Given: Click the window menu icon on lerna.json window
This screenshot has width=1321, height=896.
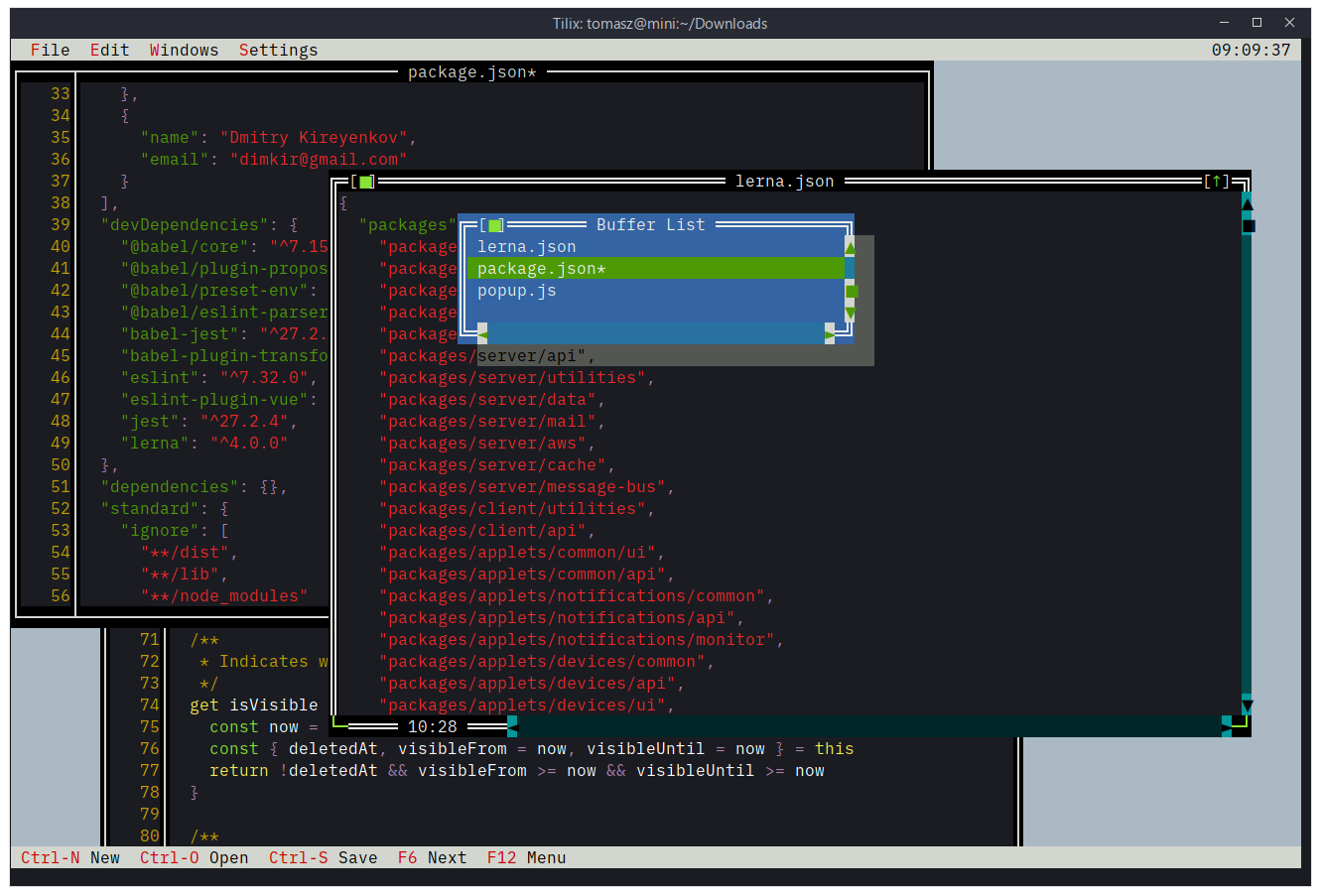Looking at the screenshot, I should click(x=366, y=182).
